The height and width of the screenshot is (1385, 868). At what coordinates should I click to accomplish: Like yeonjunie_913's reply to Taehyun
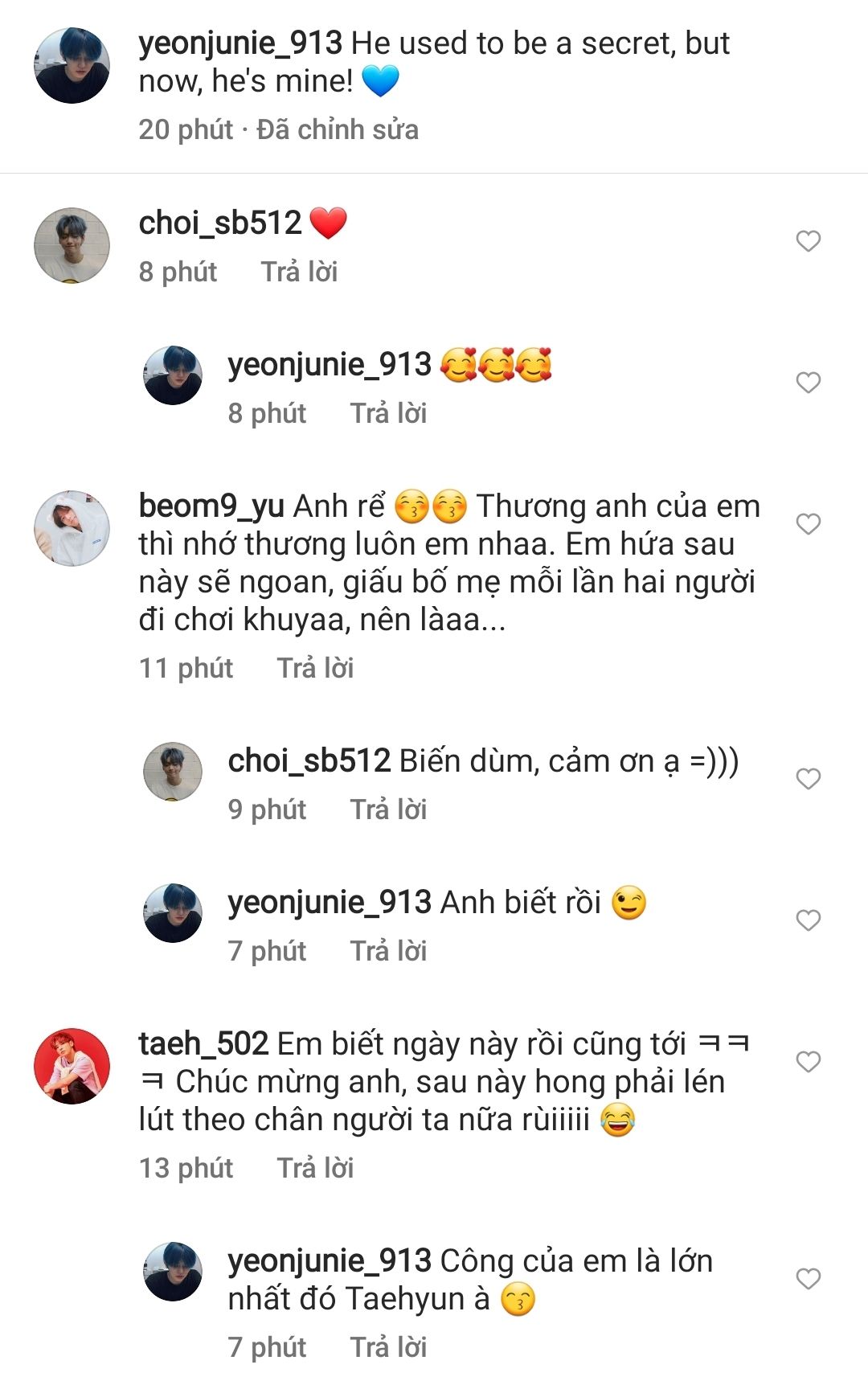(808, 1279)
